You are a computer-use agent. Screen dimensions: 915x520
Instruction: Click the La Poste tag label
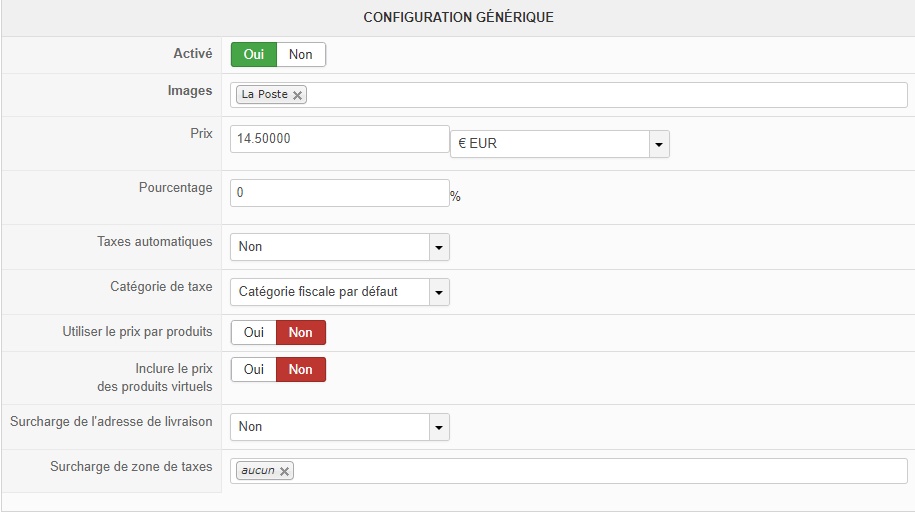coord(264,95)
